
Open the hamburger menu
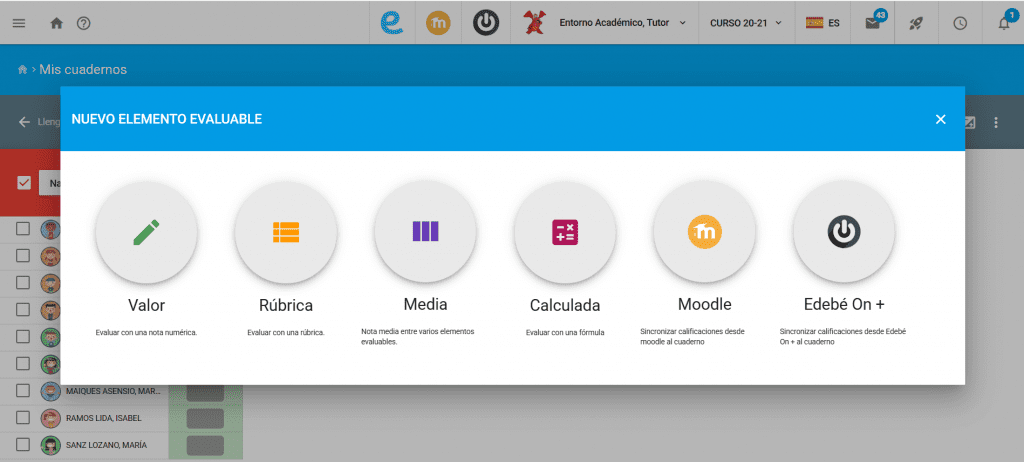(x=19, y=23)
